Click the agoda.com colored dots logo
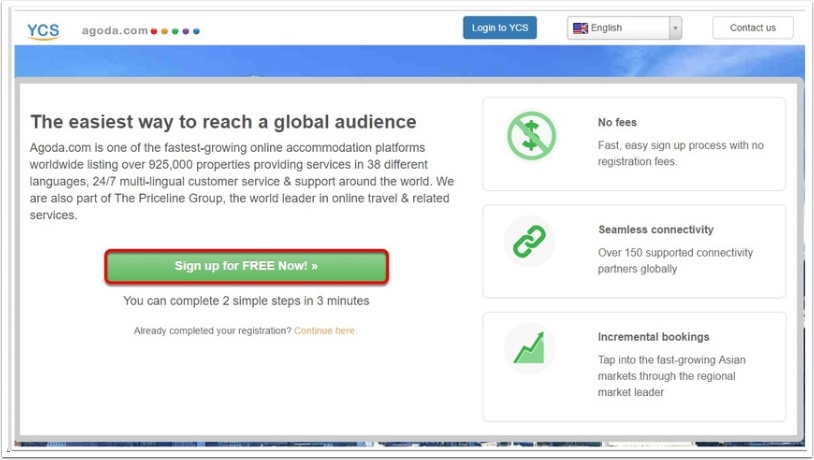 click(x=141, y=31)
